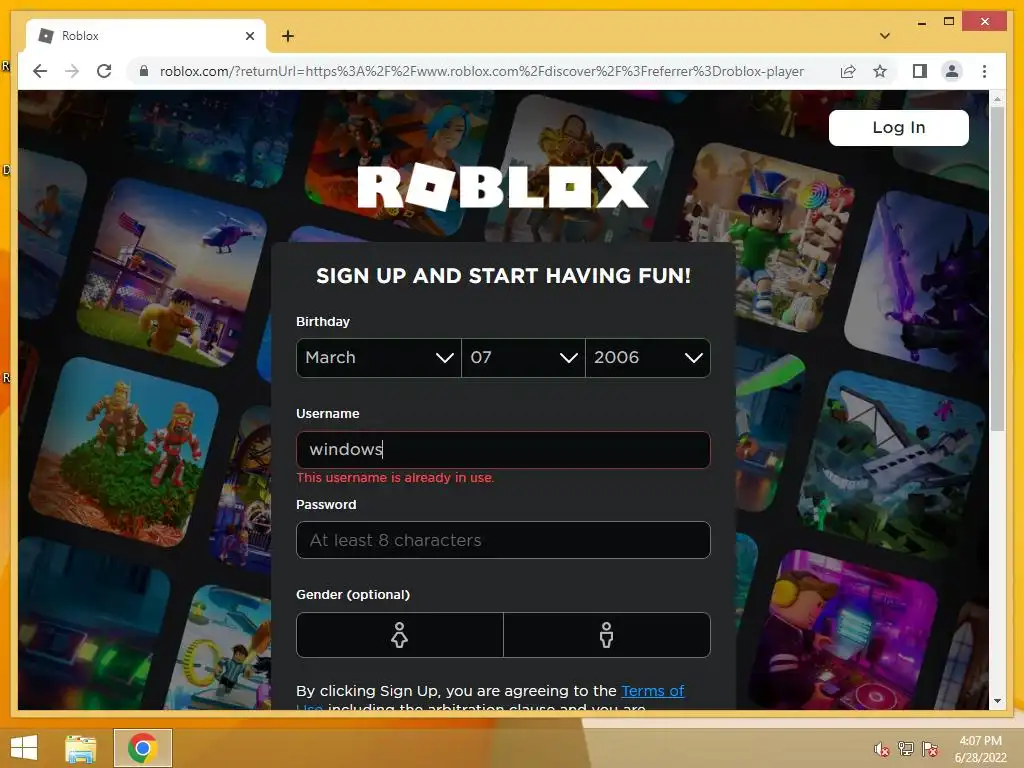Bookmark this page with the star icon
The height and width of the screenshot is (768, 1024).
(880, 71)
